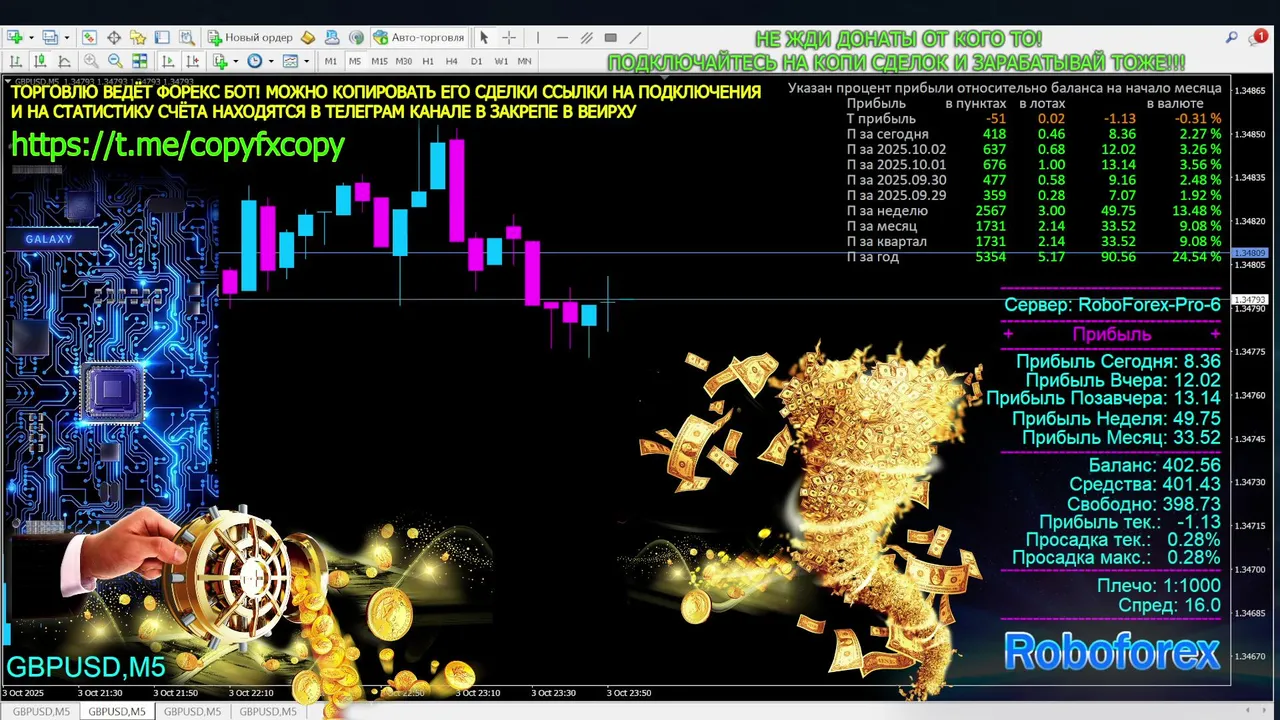Image resolution: width=1280 pixels, height=720 pixels.
Task: Tile chart windows with the grid icon
Action: click(x=140, y=61)
